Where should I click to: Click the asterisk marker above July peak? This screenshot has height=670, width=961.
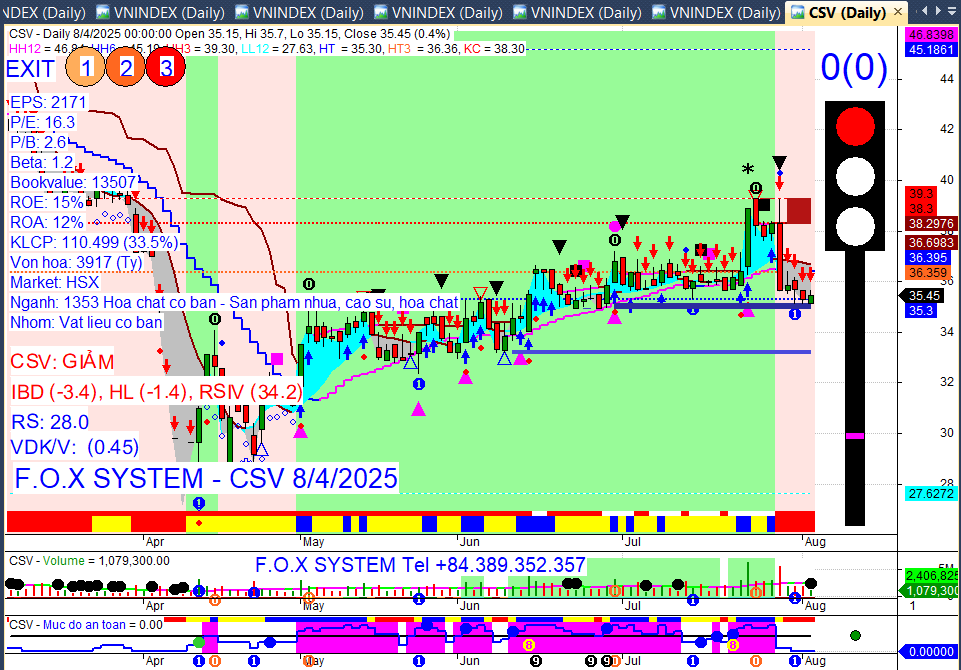[x=748, y=170]
